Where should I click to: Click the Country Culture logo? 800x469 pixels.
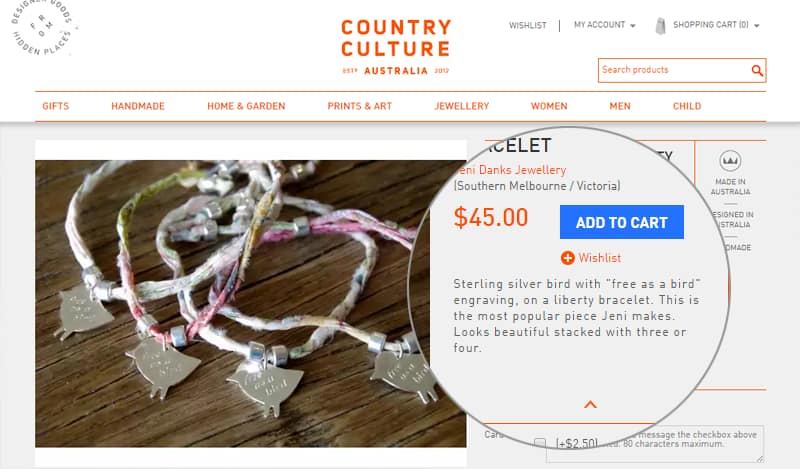pyautogui.click(x=396, y=47)
